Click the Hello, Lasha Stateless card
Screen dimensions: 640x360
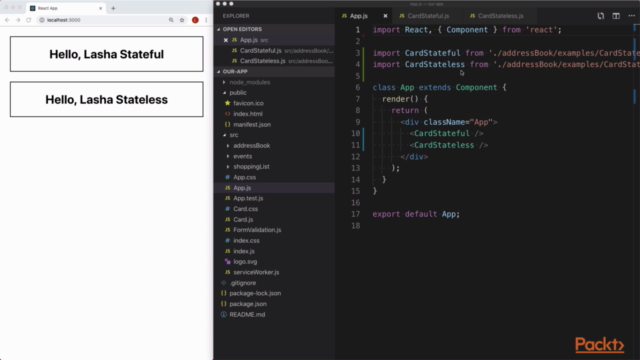(x=107, y=99)
